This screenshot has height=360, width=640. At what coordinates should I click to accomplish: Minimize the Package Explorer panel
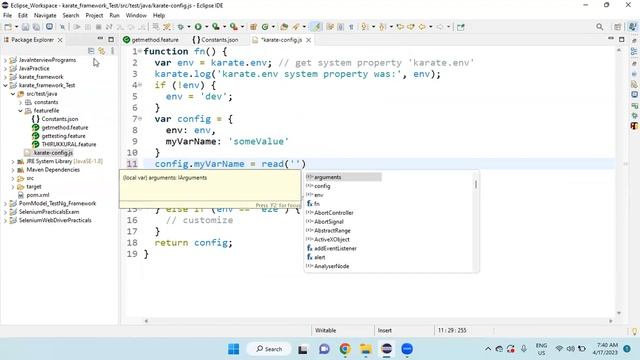(x=100, y=39)
